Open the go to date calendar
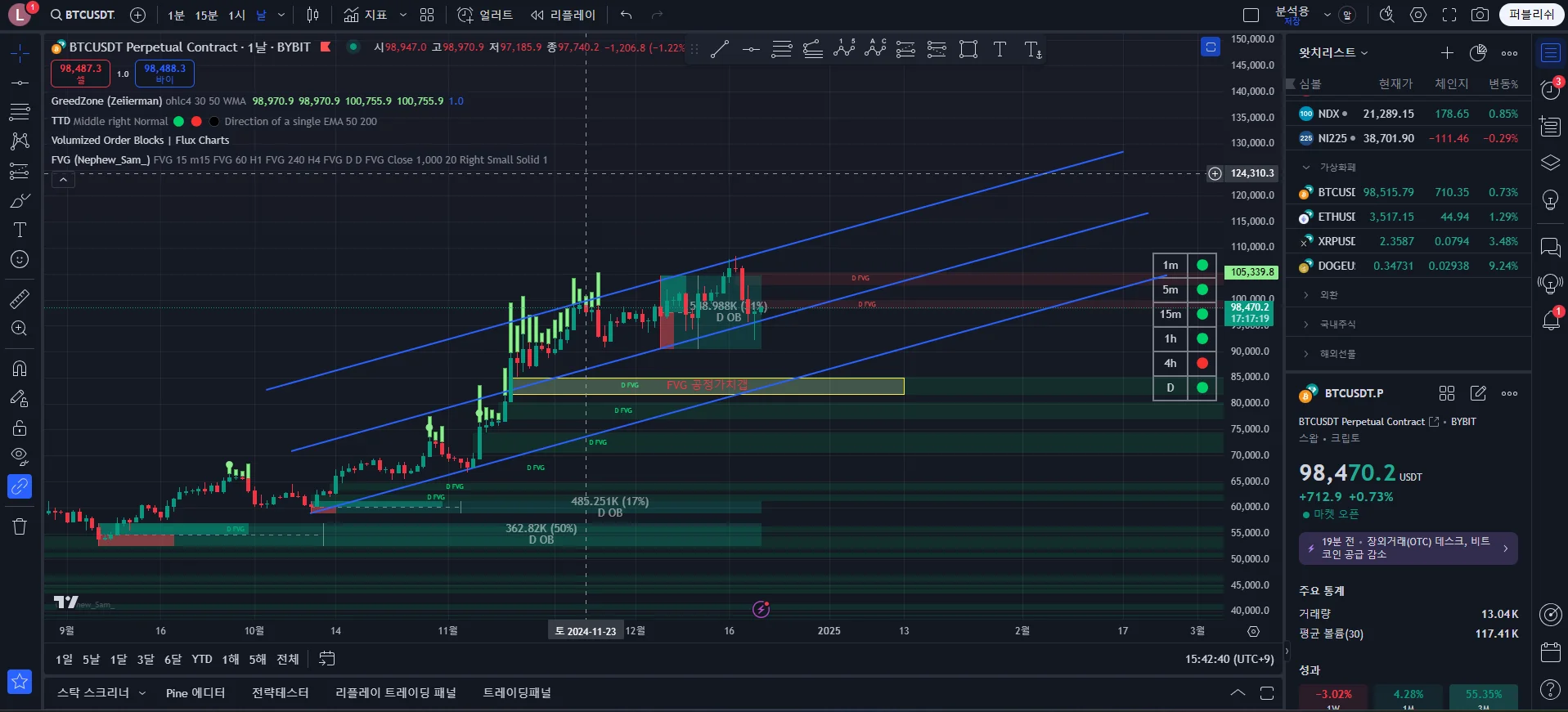This screenshot has width=1568, height=712. tap(326, 659)
